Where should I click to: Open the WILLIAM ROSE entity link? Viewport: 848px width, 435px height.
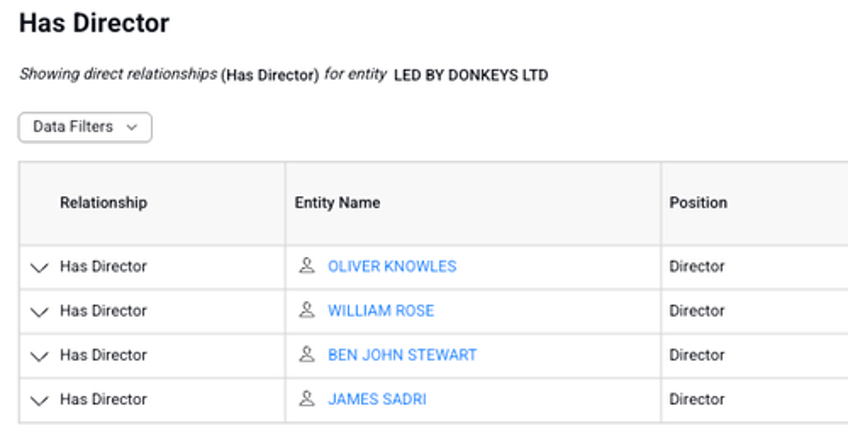click(x=381, y=311)
